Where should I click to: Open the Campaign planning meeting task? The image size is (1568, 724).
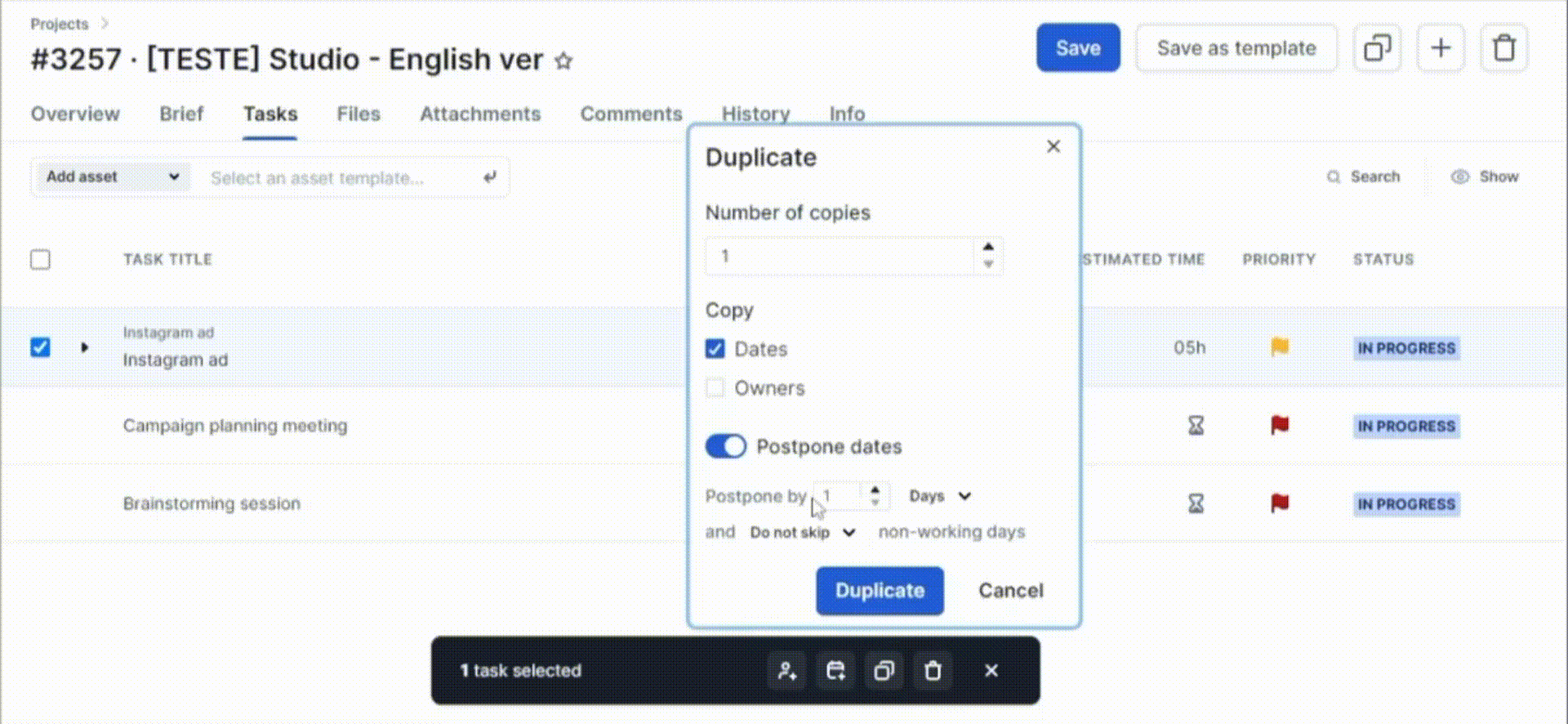(235, 426)
